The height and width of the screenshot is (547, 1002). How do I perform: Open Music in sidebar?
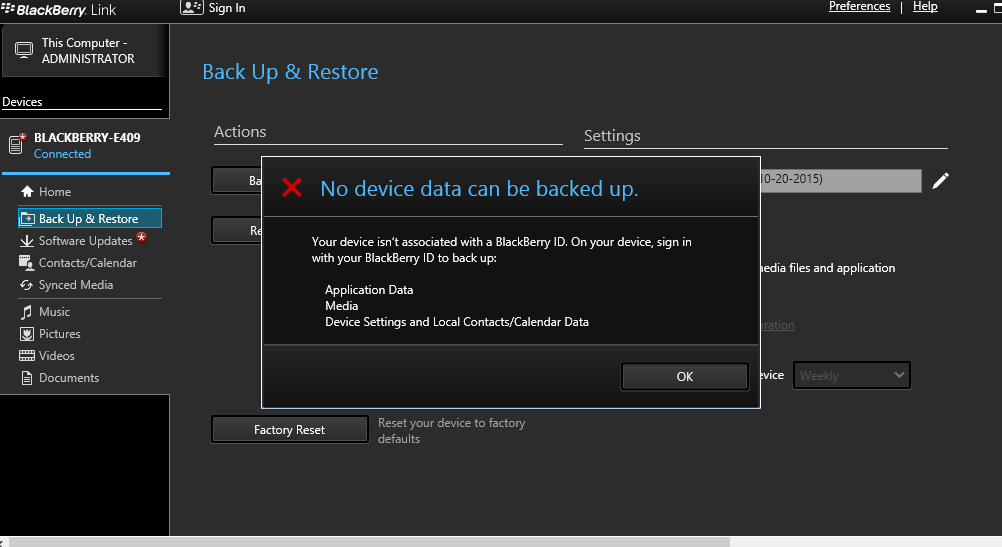point(54,312)
